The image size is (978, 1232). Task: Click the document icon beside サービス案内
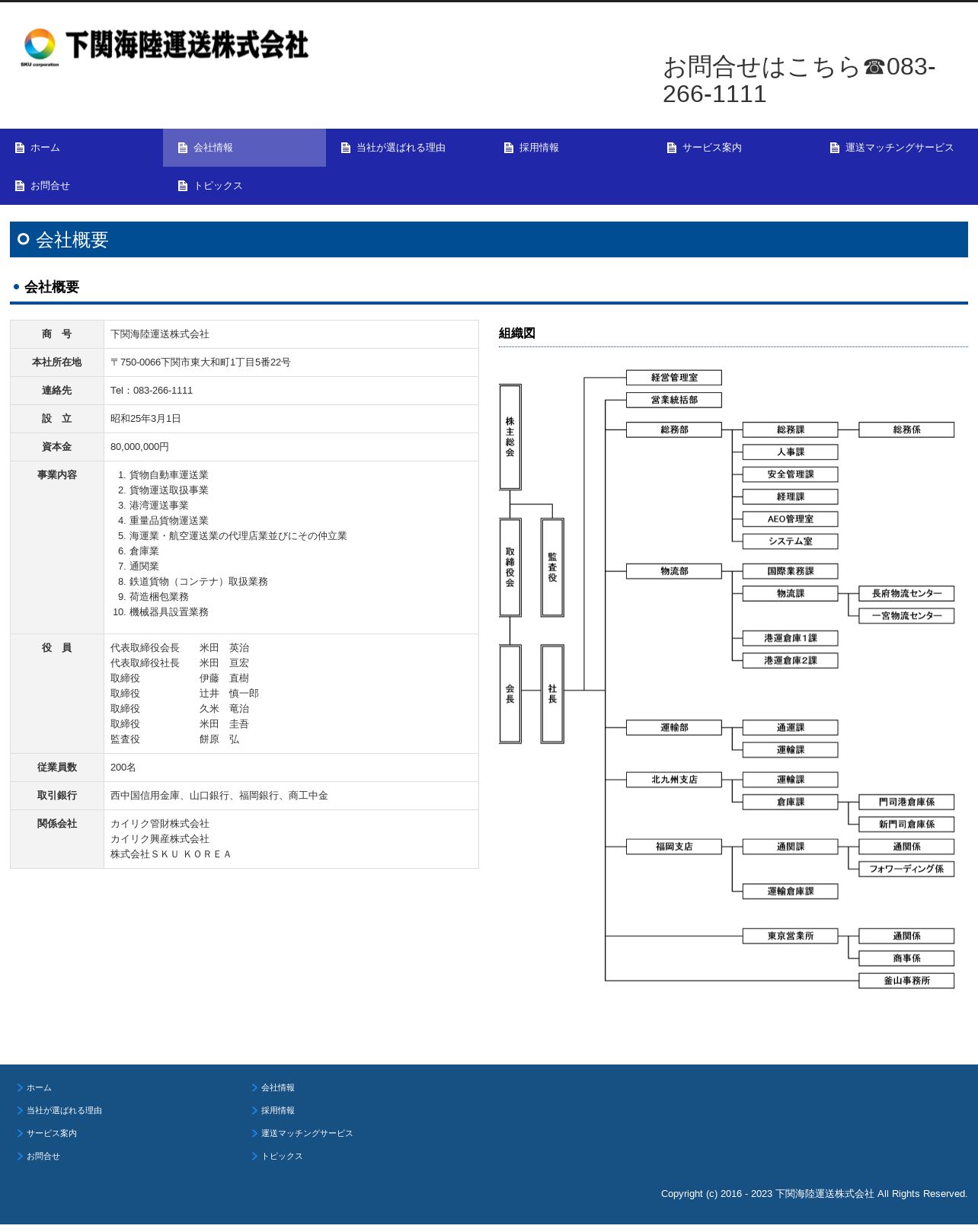672,148
